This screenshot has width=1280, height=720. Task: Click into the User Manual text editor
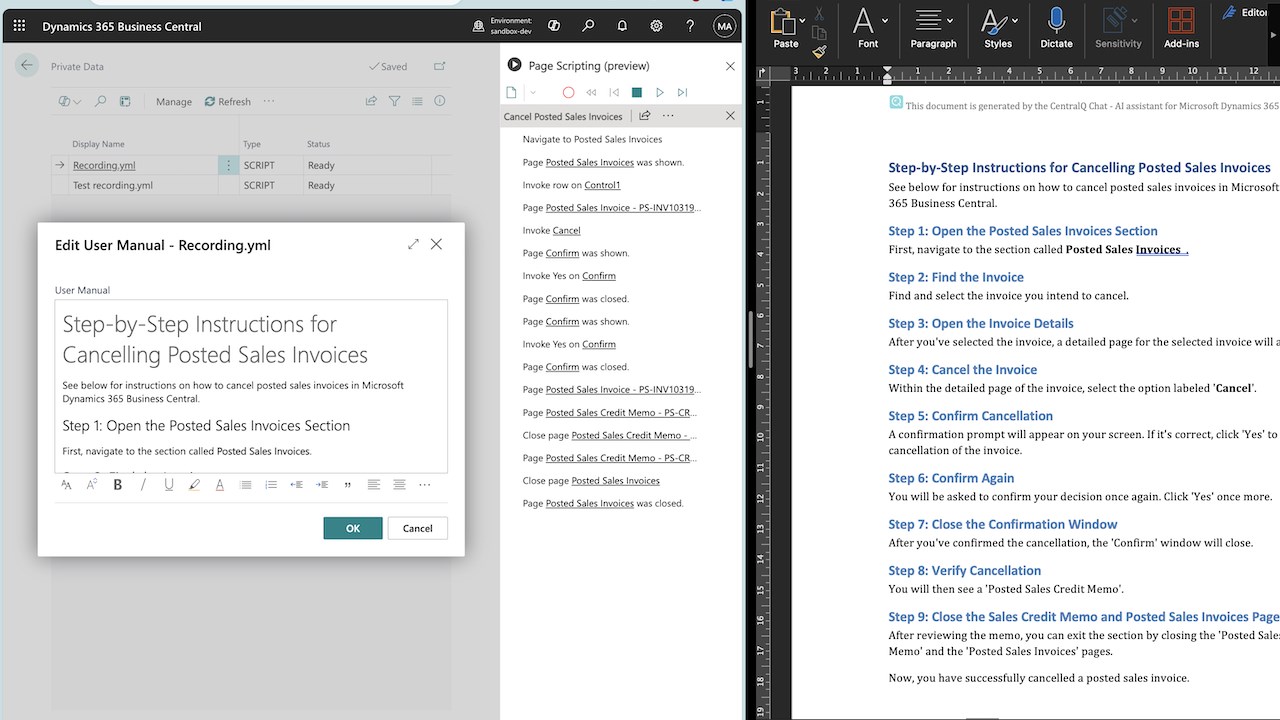[251, 386]
